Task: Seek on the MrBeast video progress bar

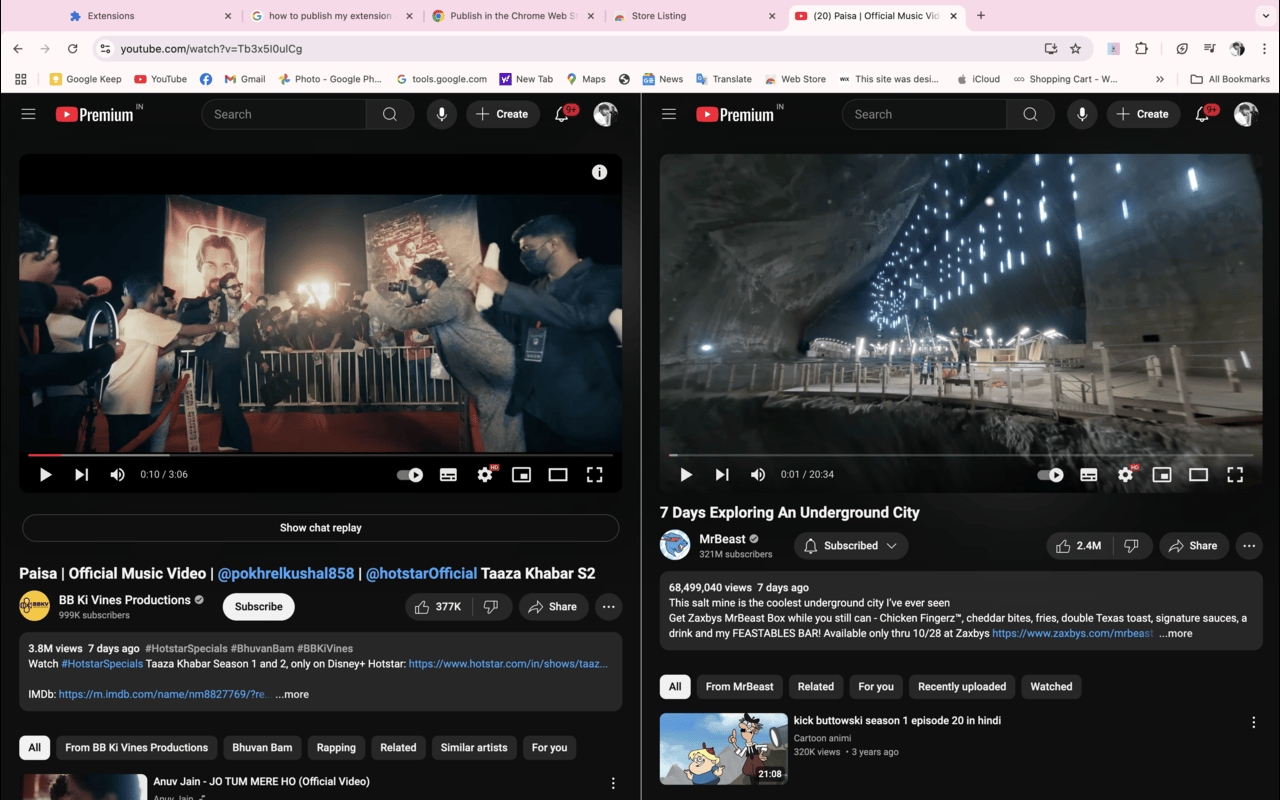Action: pos(960,455)
